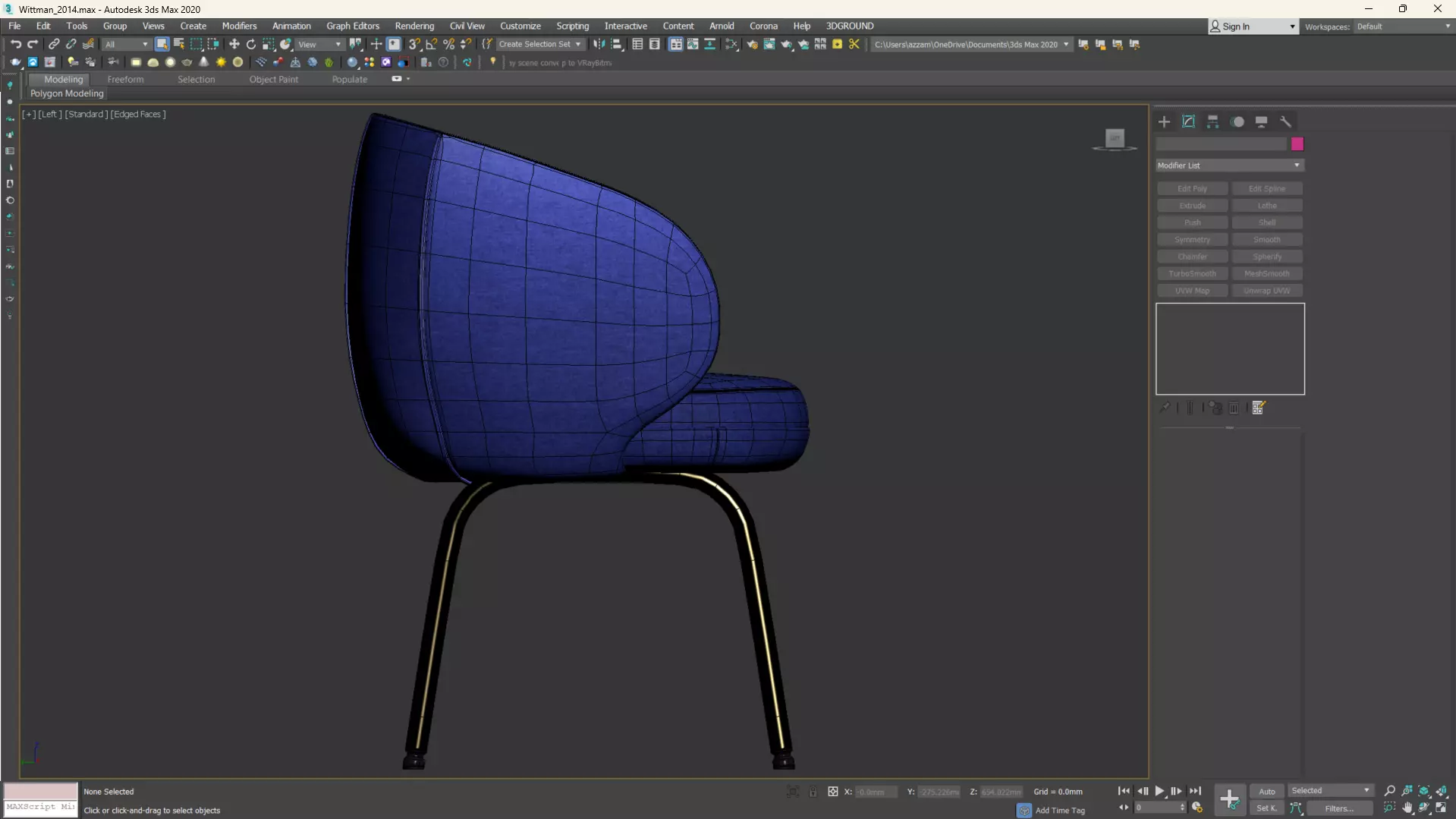Click the Edit Poly modifier button

click(1192, 188)
